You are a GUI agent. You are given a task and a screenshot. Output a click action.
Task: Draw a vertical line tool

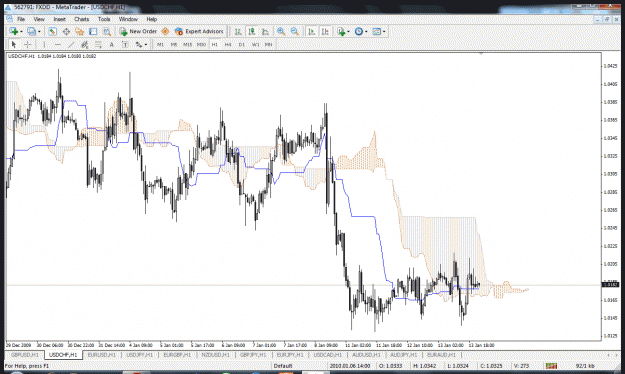point(44,44)
